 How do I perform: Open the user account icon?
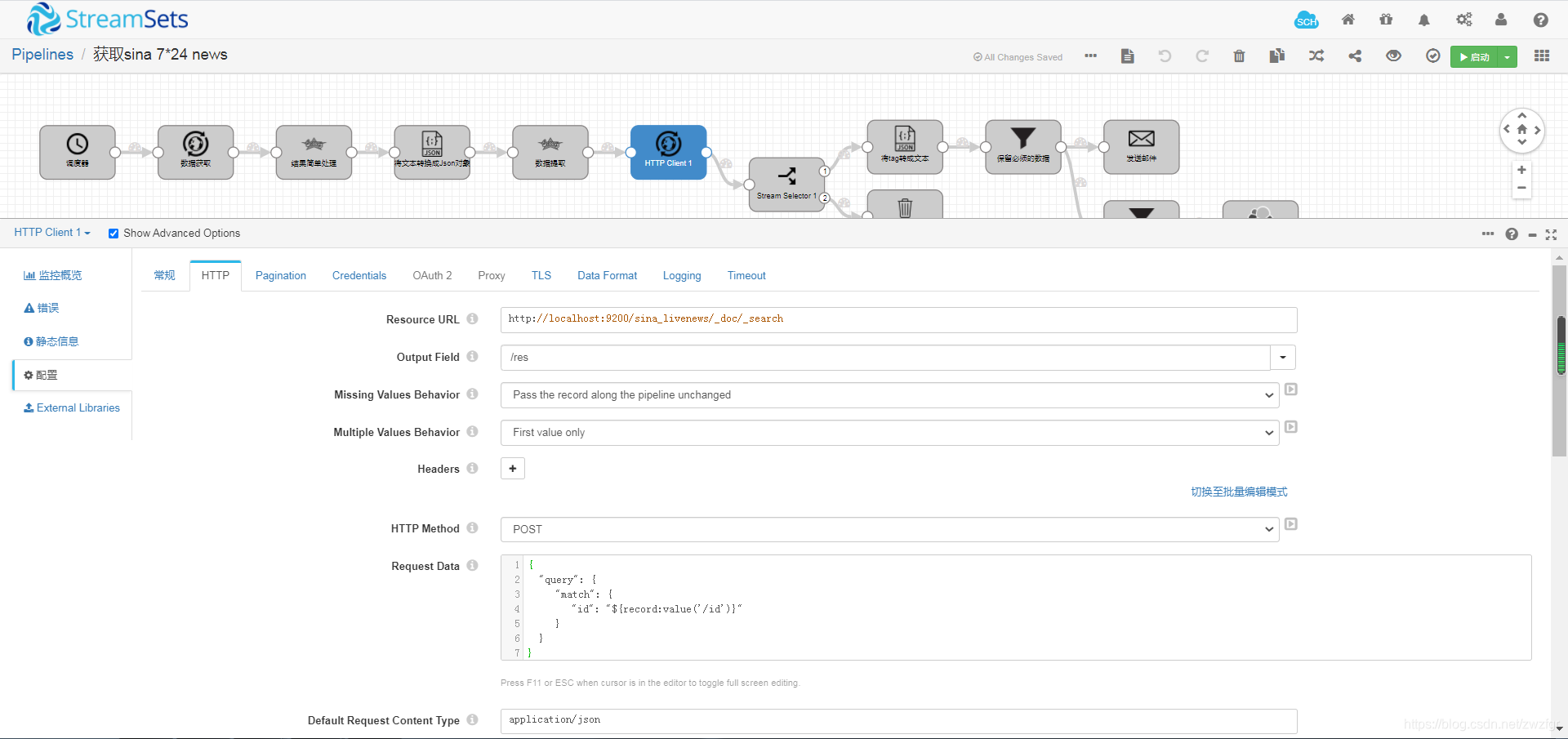click(x=1501, y=20)
